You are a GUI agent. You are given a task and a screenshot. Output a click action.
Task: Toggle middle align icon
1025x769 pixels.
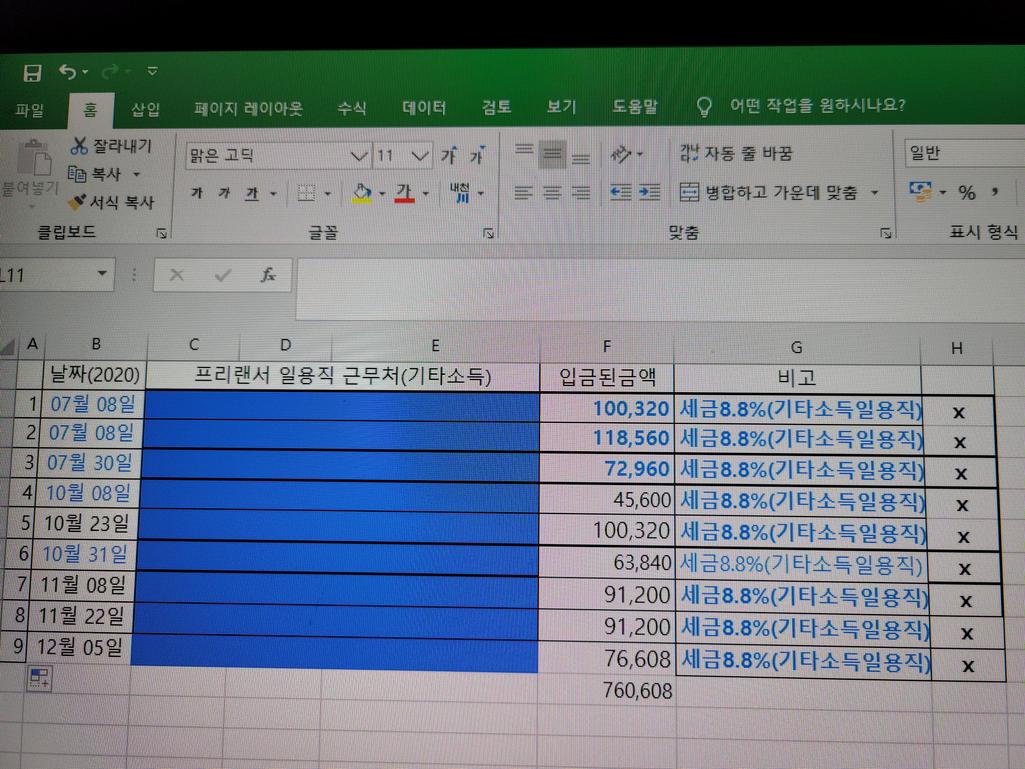(552, 155)
